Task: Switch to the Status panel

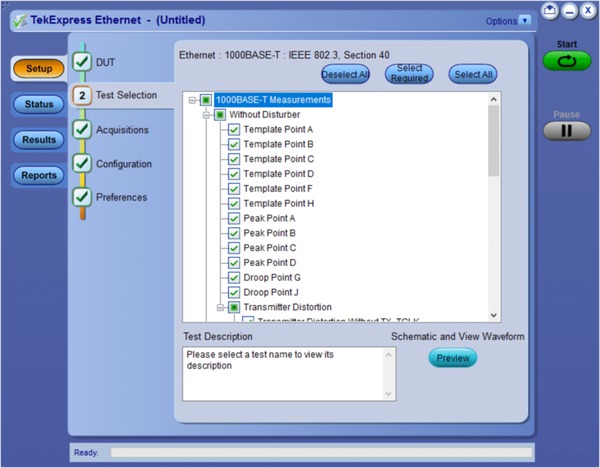Action: coord(39,104)
